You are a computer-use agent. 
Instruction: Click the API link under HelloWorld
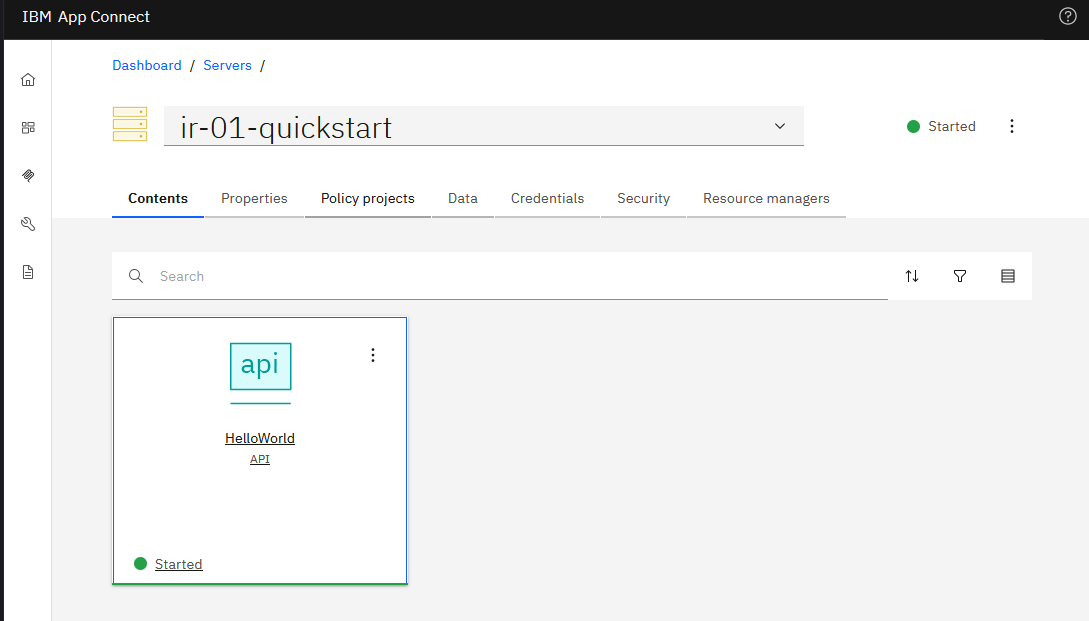point(260,459)
